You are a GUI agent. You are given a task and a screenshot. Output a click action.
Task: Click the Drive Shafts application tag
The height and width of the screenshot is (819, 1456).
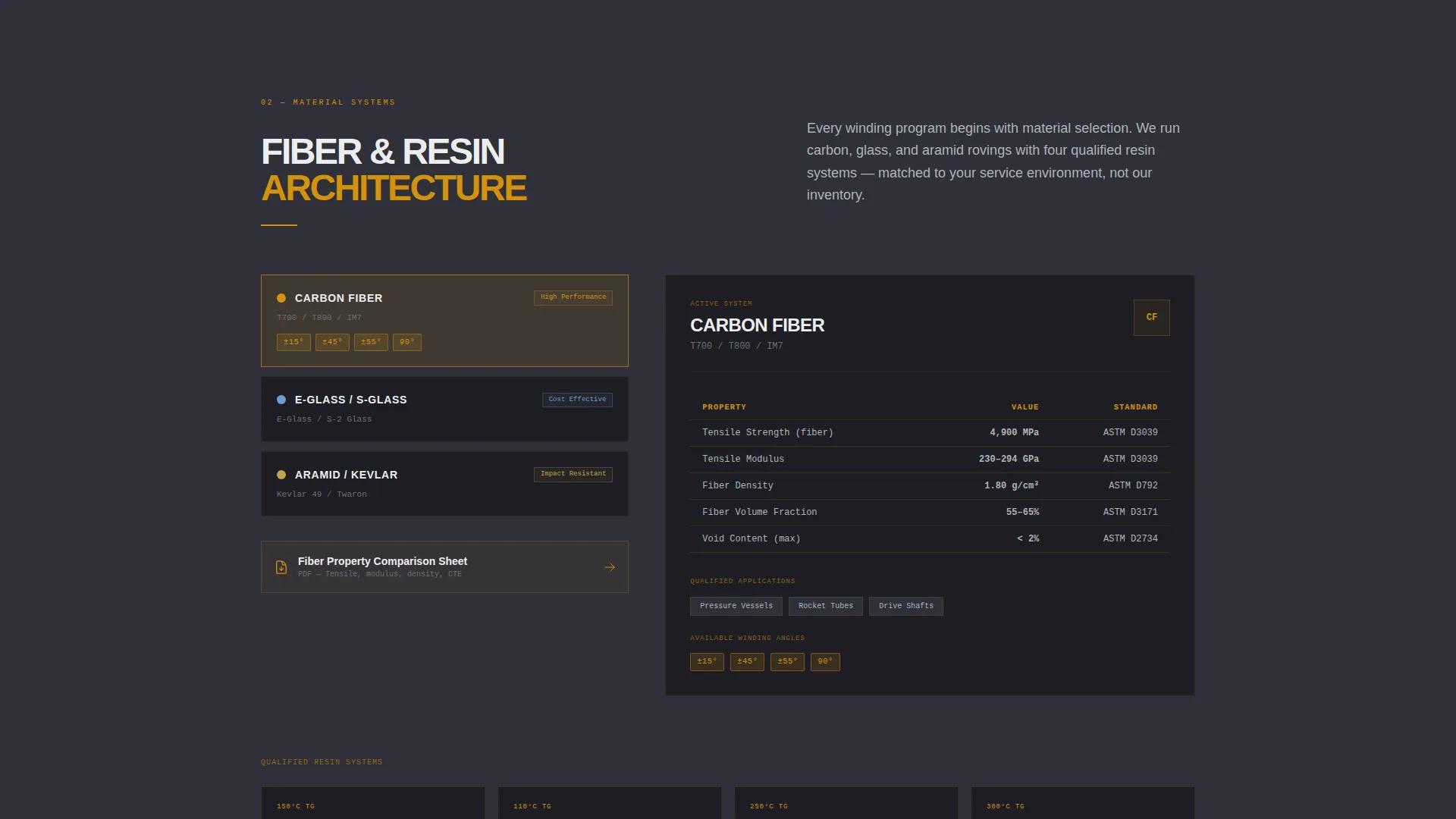tap(906, 606)
